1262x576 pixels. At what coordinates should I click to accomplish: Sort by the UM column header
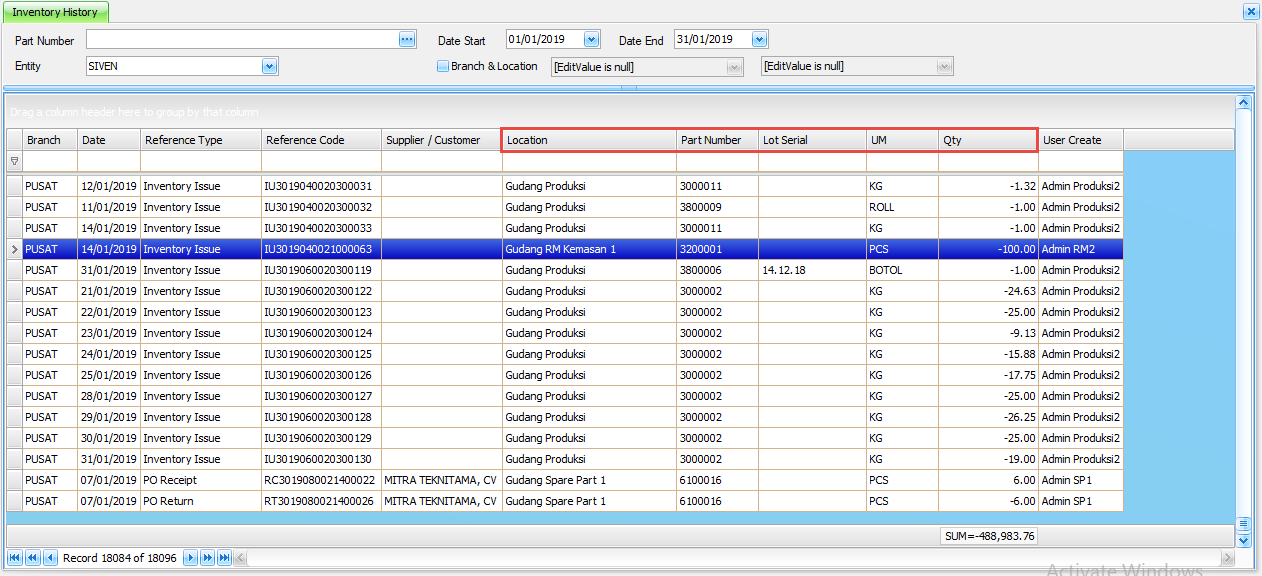coord(902,140)
